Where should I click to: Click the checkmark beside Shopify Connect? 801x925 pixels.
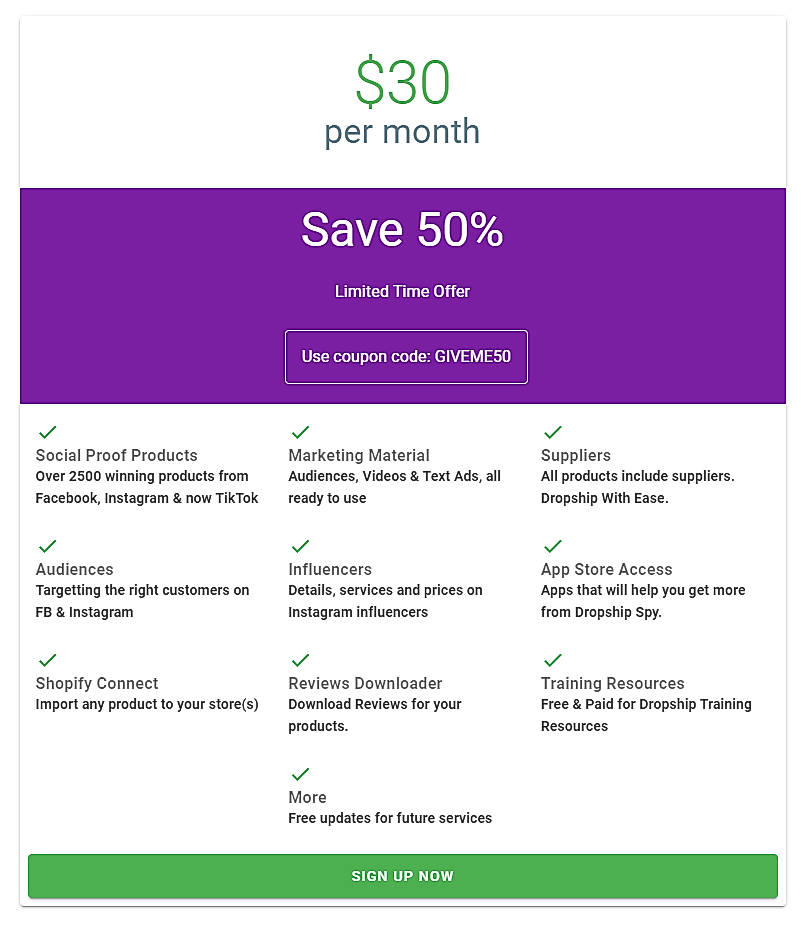tap(47, 660)
